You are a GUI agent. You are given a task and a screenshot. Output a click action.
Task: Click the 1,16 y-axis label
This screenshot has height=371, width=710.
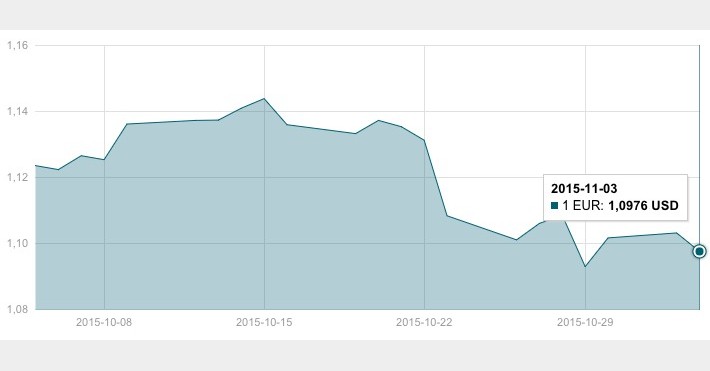[18, 45]
